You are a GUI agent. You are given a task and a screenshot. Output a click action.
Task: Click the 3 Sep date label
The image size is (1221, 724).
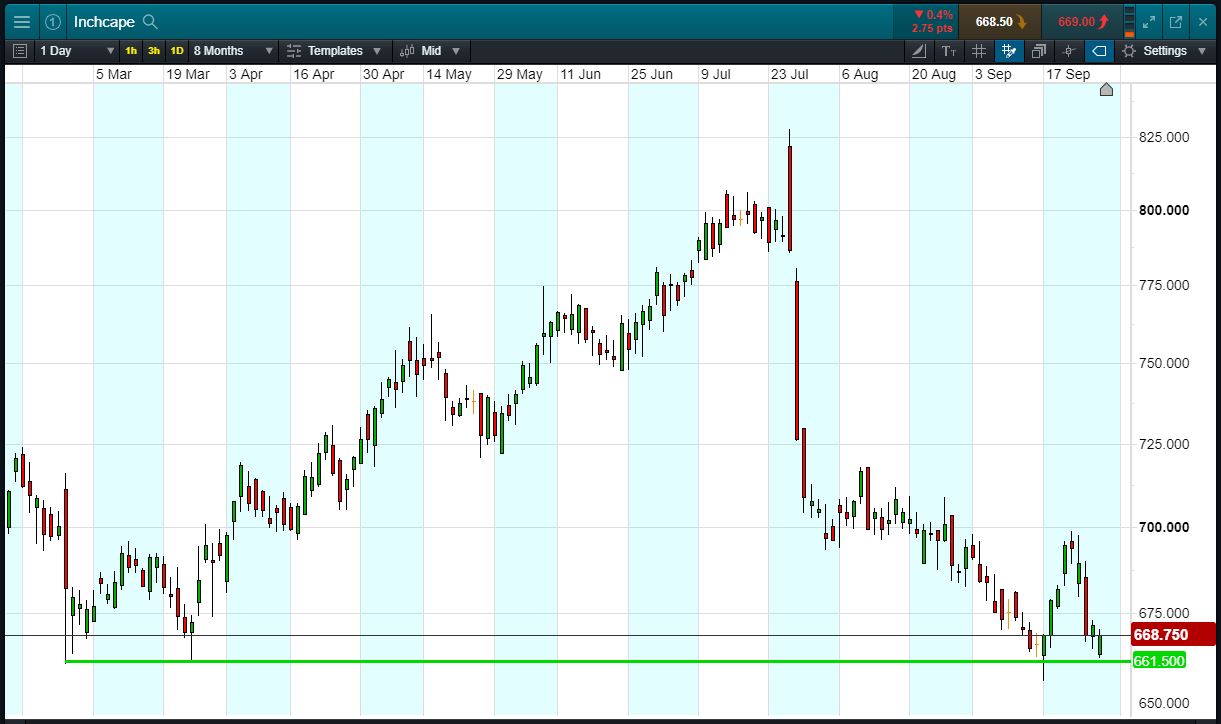coord(993,74)
